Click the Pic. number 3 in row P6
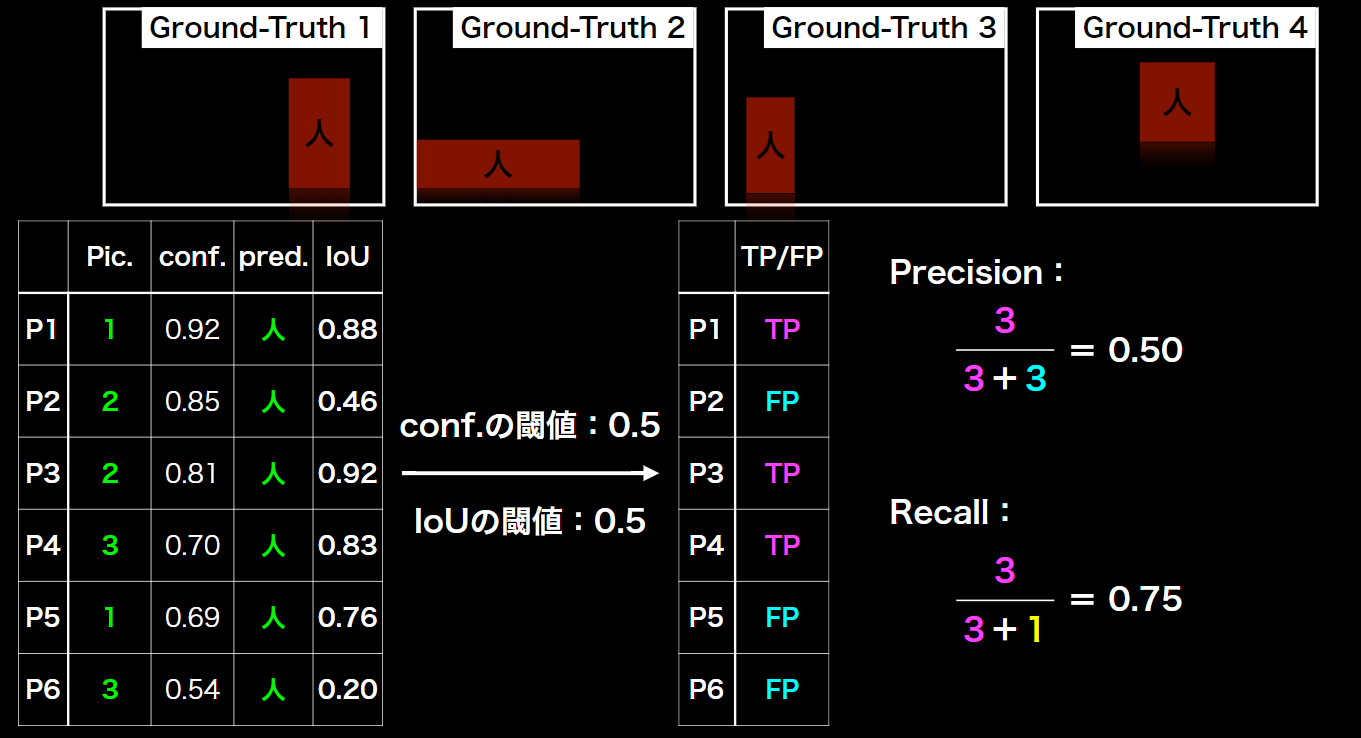Screen dimensions: 1361x738 tap(110, 689)
